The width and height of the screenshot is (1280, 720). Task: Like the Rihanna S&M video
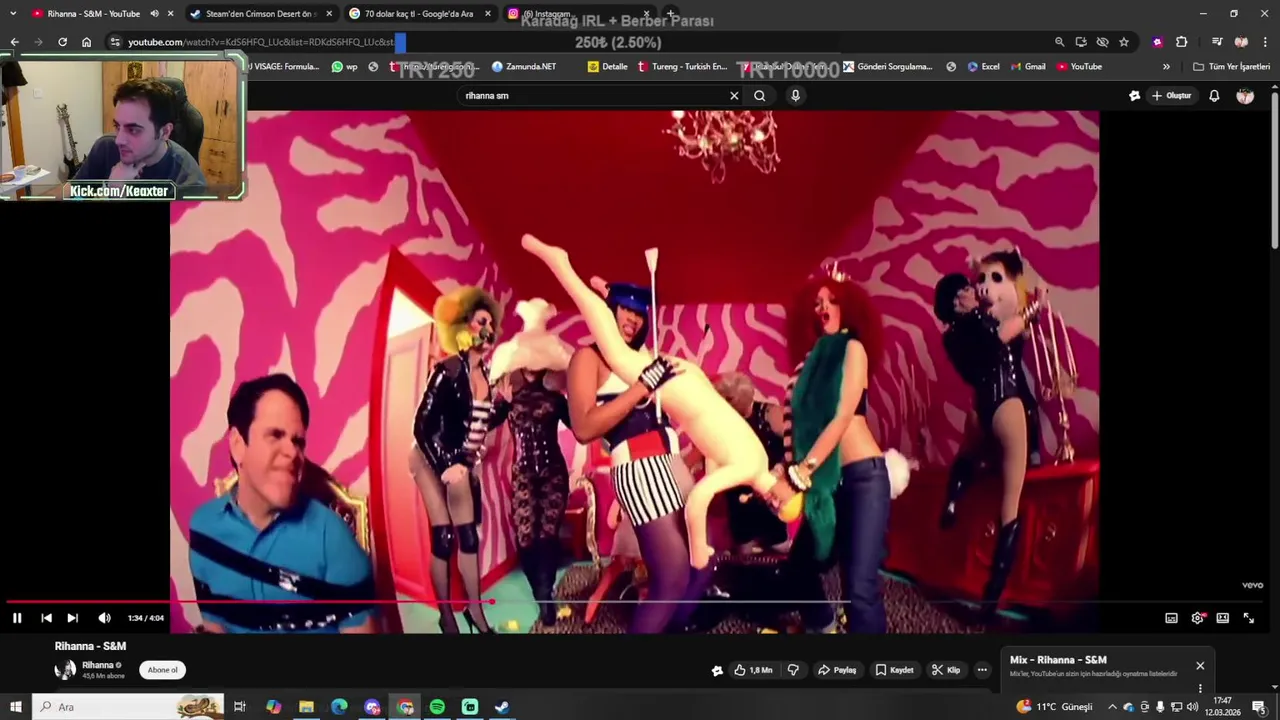[753, 670]
